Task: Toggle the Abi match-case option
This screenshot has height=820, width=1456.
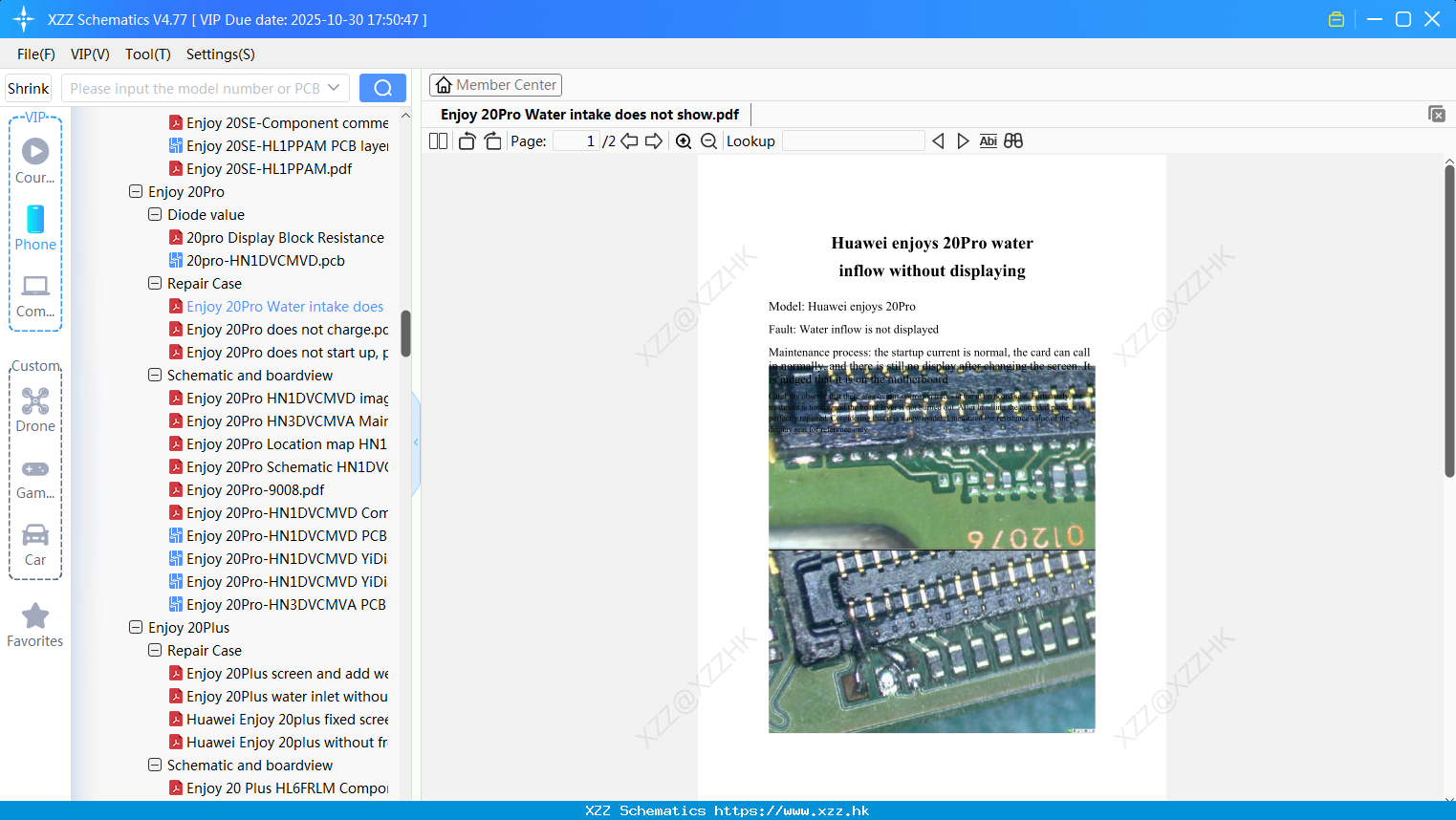Action: [x=989, y=141]
